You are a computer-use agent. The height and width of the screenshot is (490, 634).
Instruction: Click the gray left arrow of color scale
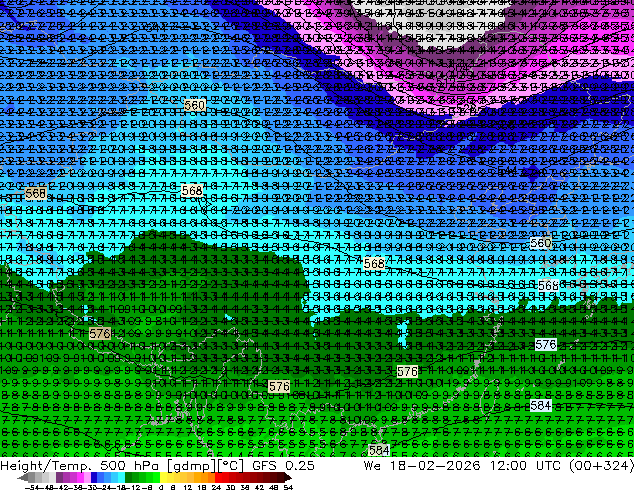(23, 477)
